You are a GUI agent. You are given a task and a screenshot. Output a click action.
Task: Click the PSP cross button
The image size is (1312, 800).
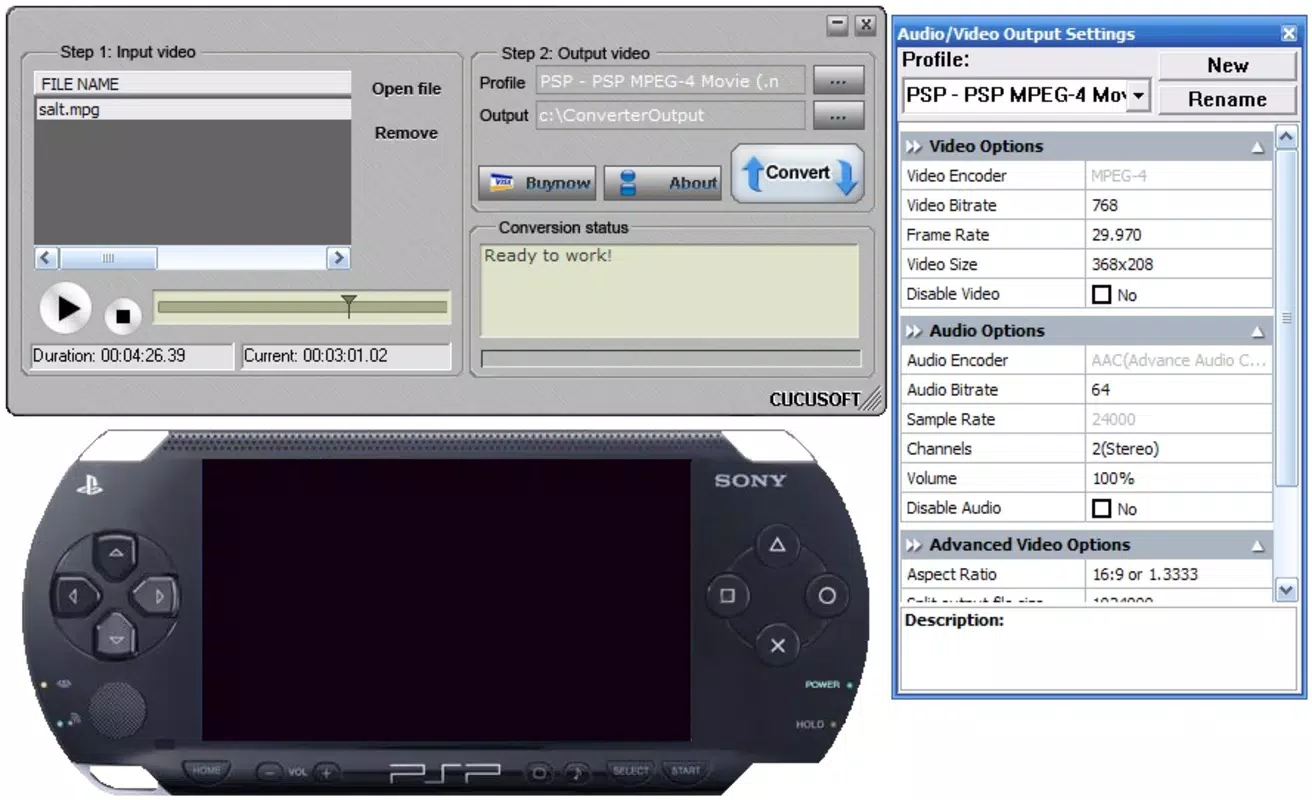[777, 645]
